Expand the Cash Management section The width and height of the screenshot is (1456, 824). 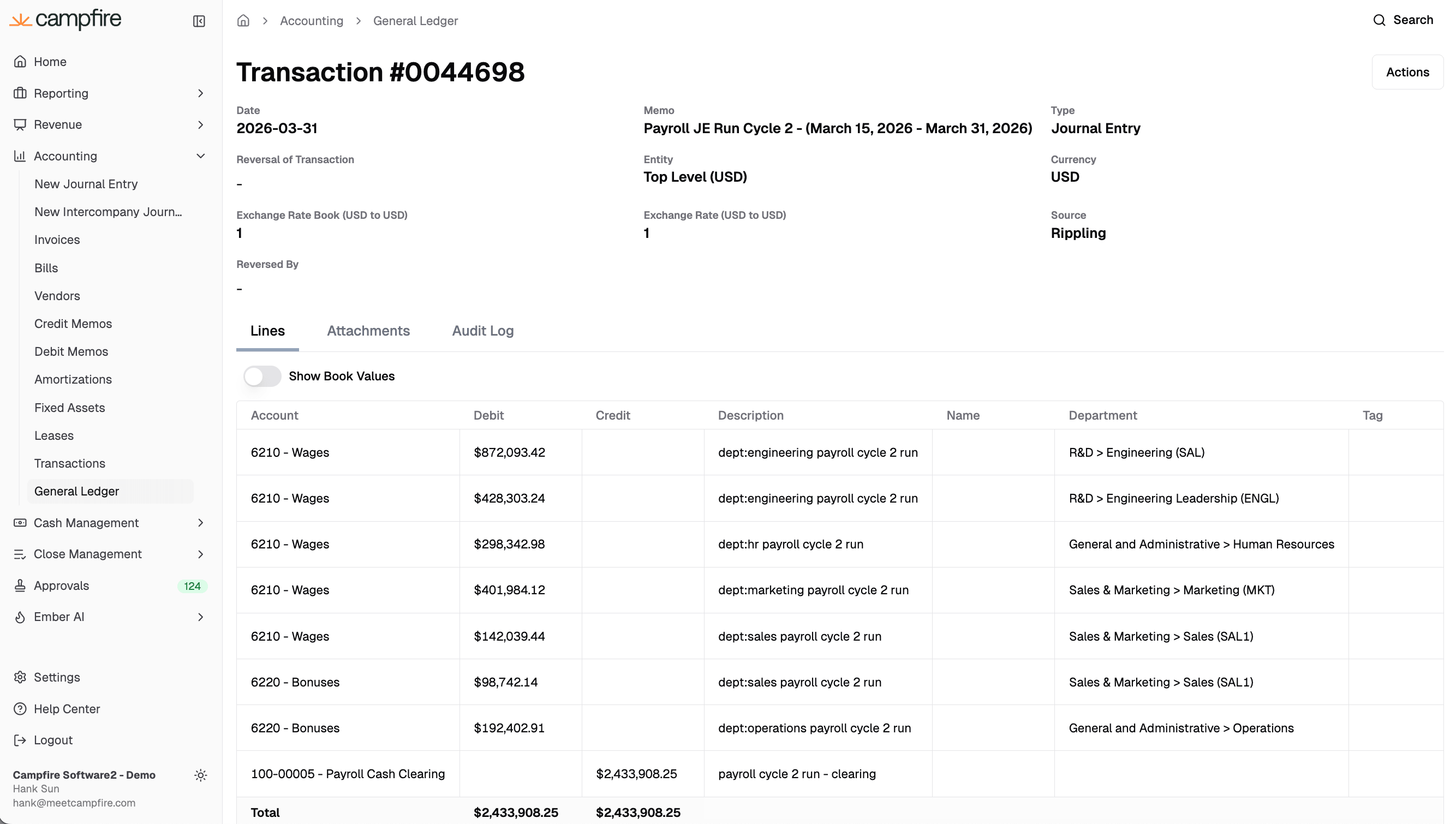click(x=201, y=522)
